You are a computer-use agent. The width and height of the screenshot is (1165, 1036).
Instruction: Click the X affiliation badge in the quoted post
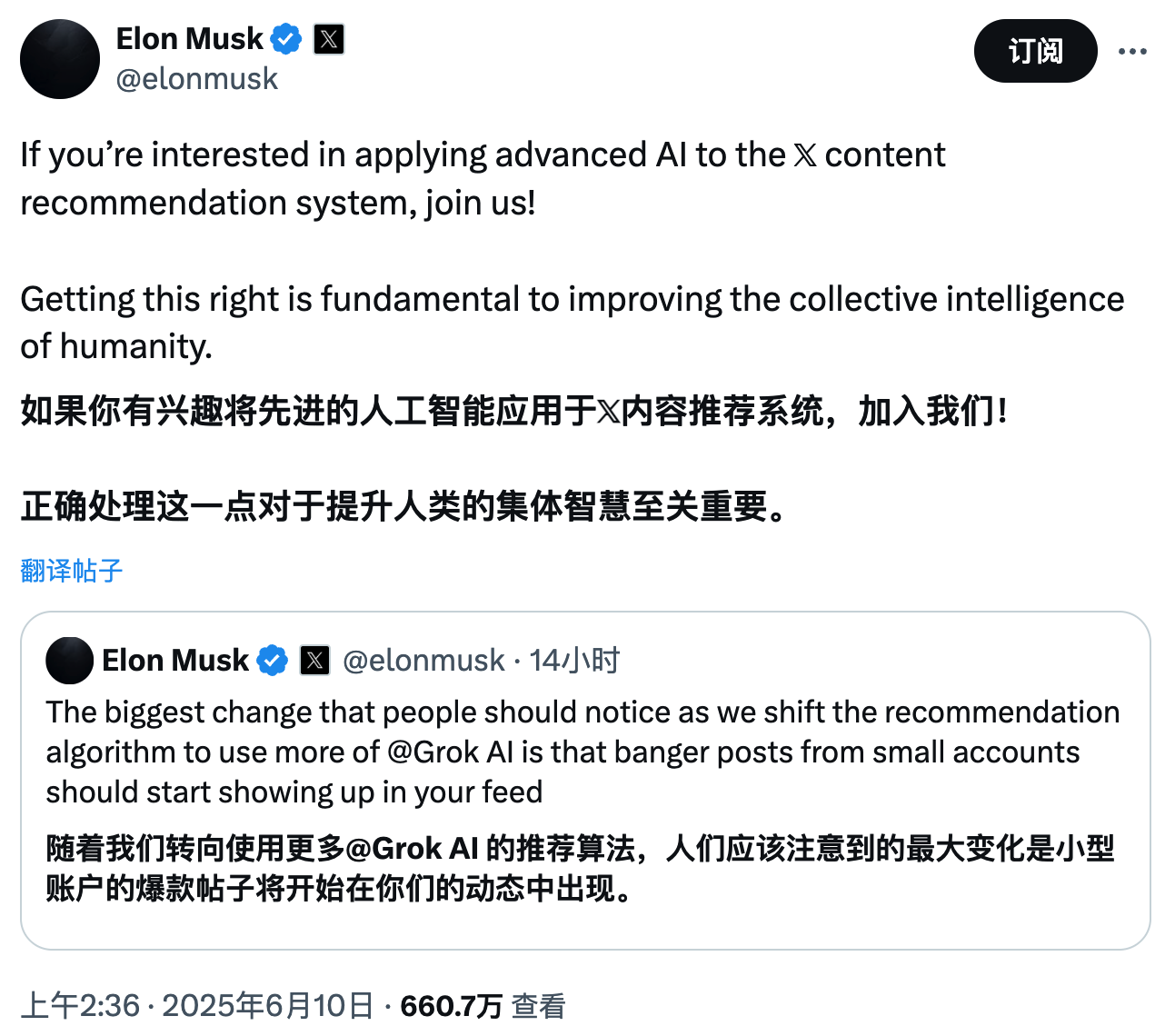[314, 661]
